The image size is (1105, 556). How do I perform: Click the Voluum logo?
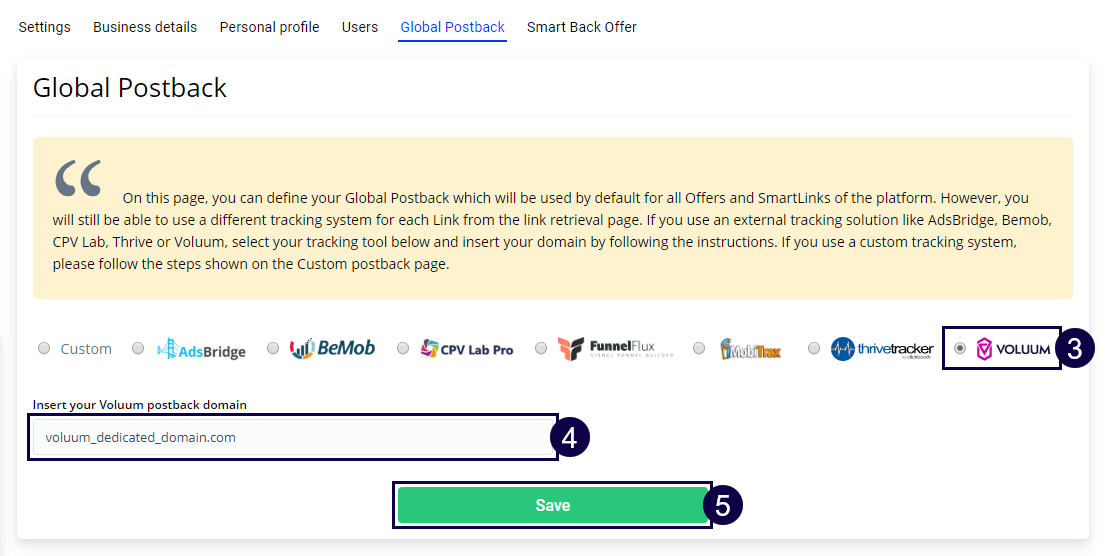pos(1013,350)
